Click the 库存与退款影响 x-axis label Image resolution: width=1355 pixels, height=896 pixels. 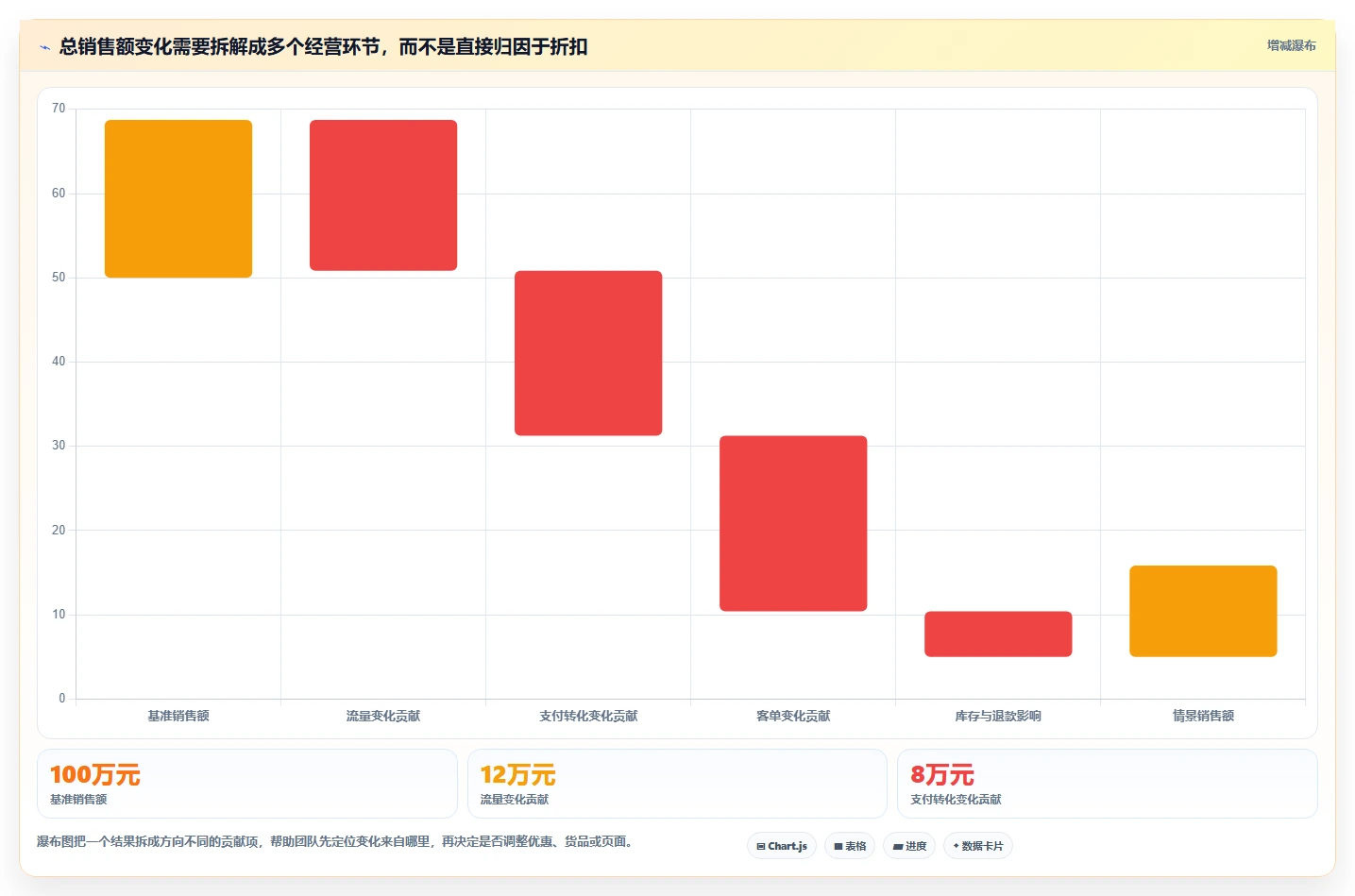click(998, 716)
